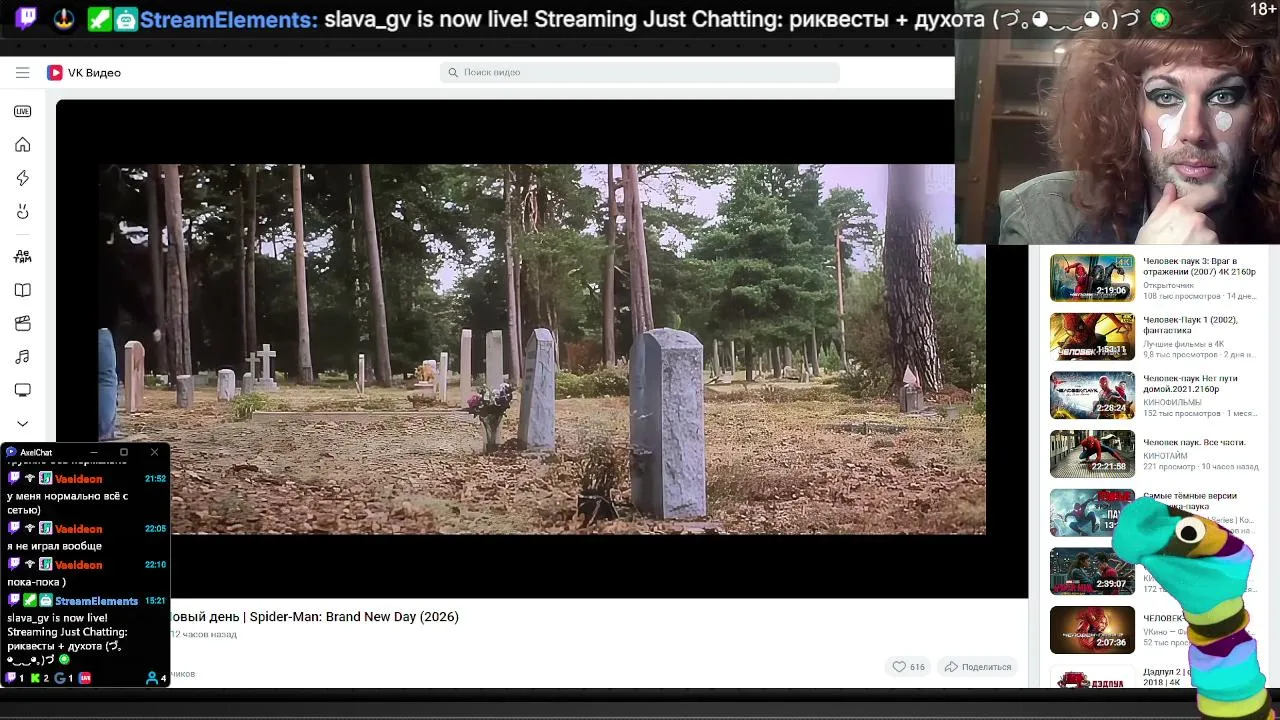The width and height of the screenshot is (1280, 720).
Task: Open the 2:39:07 duration video thumbnail
Action: (1092, 571)
